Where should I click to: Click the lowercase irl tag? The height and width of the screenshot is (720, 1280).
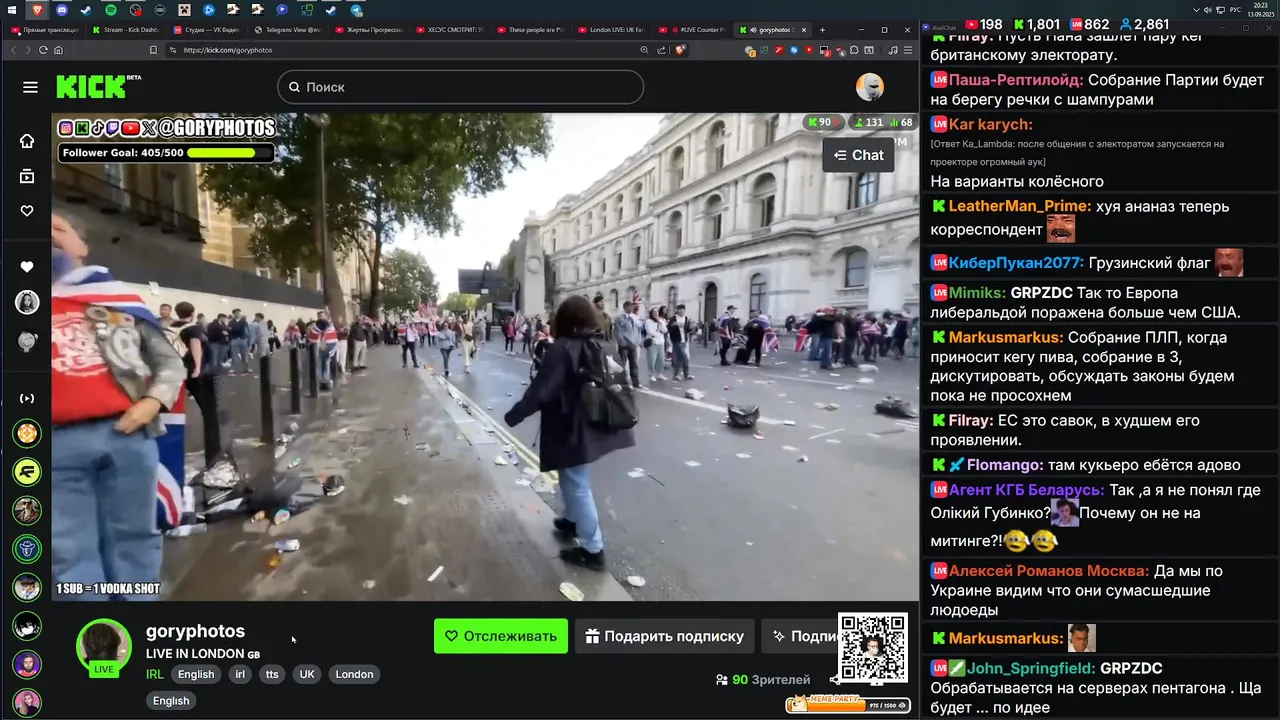[240, 674]
